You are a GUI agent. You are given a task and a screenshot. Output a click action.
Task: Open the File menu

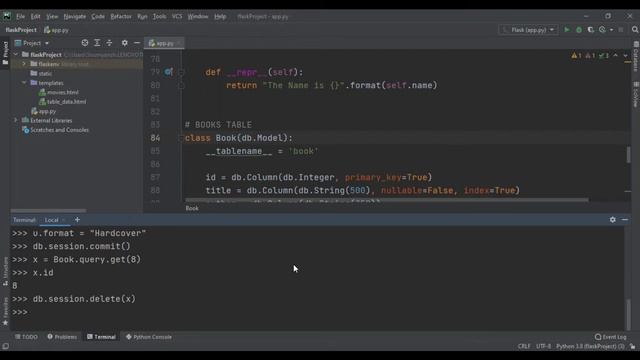(20, 17)
